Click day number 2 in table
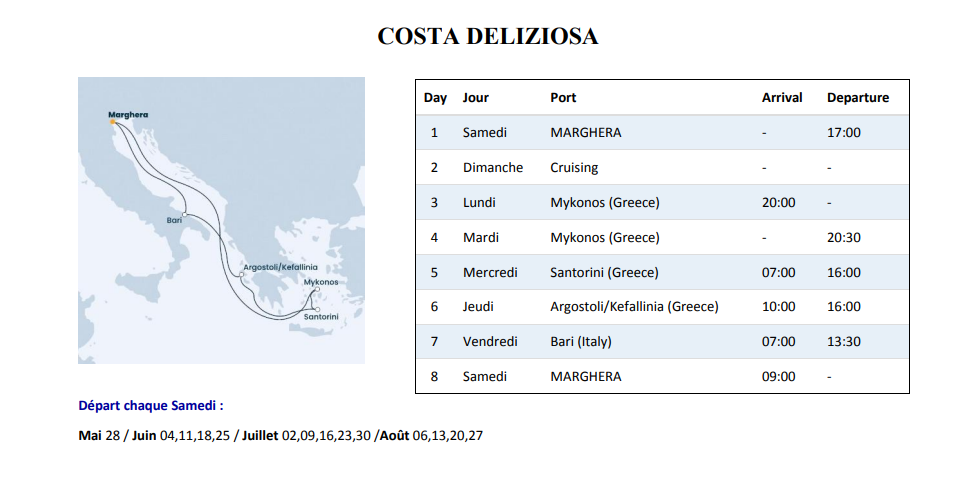977x498 pixels. pos(434,168)
